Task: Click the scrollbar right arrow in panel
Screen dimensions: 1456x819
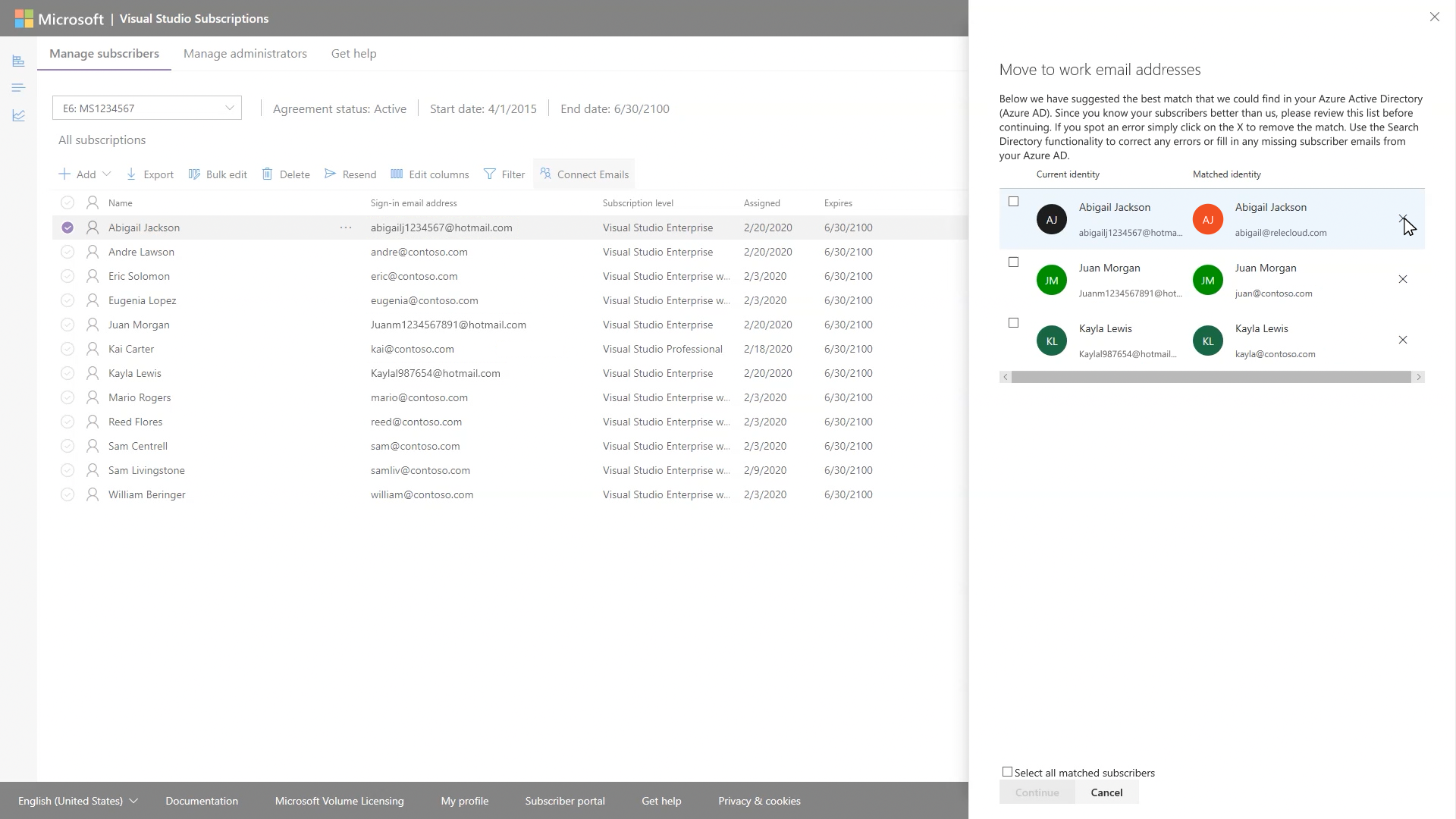Action: click(1418, 377)
